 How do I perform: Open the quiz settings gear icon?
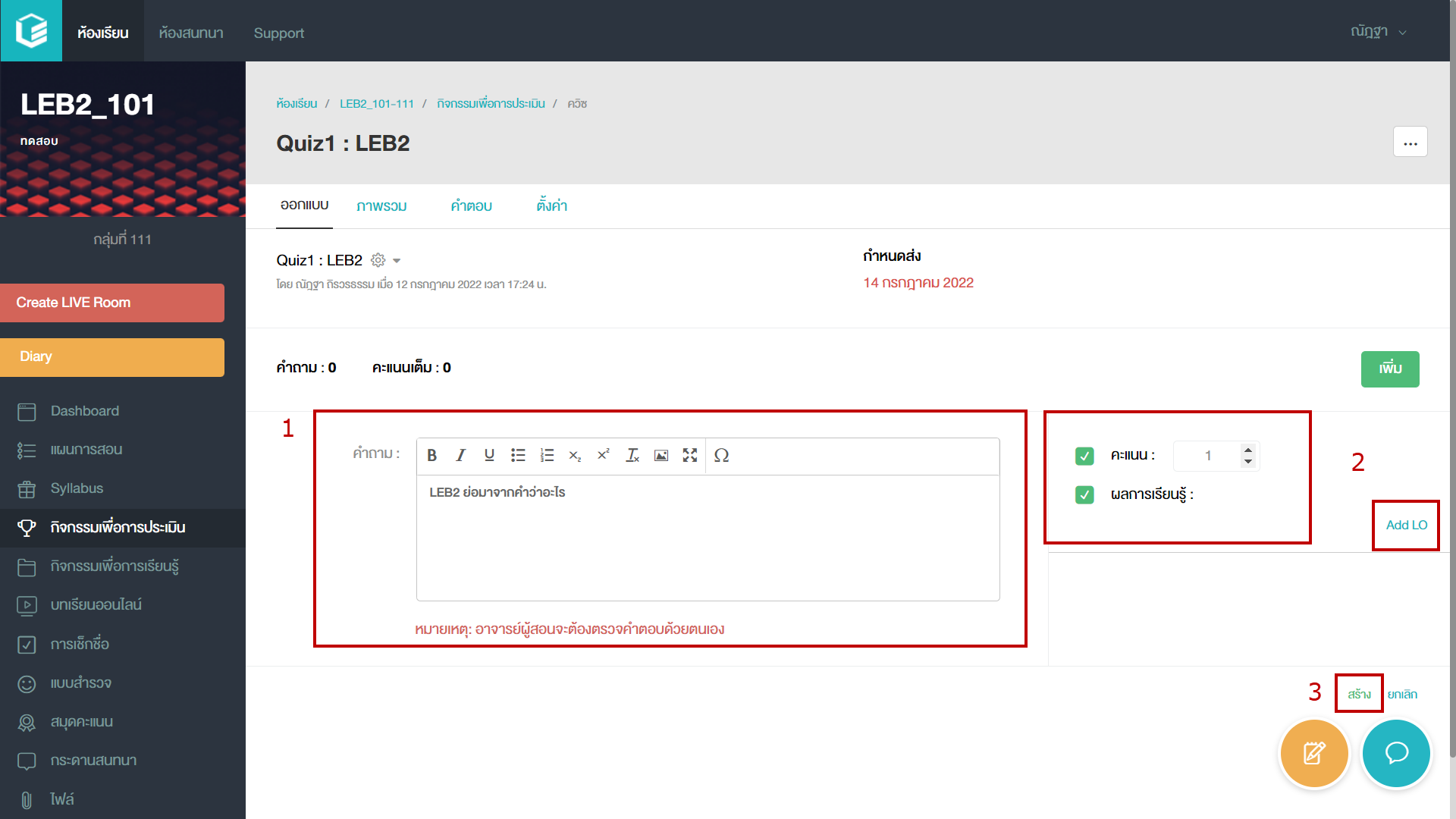tap(378, 260)
